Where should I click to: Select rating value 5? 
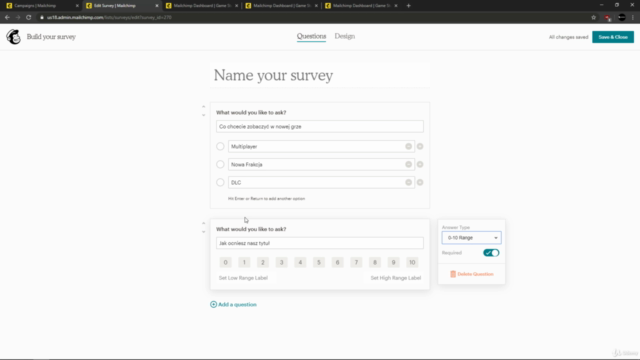point(319,262)
